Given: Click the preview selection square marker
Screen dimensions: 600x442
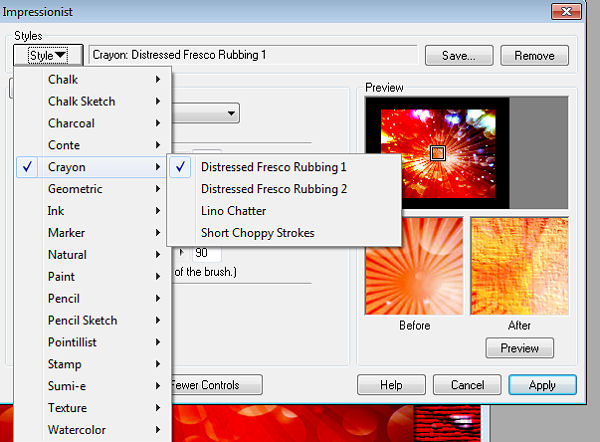Looking at the screenshot, I should (x=436, y=153).
